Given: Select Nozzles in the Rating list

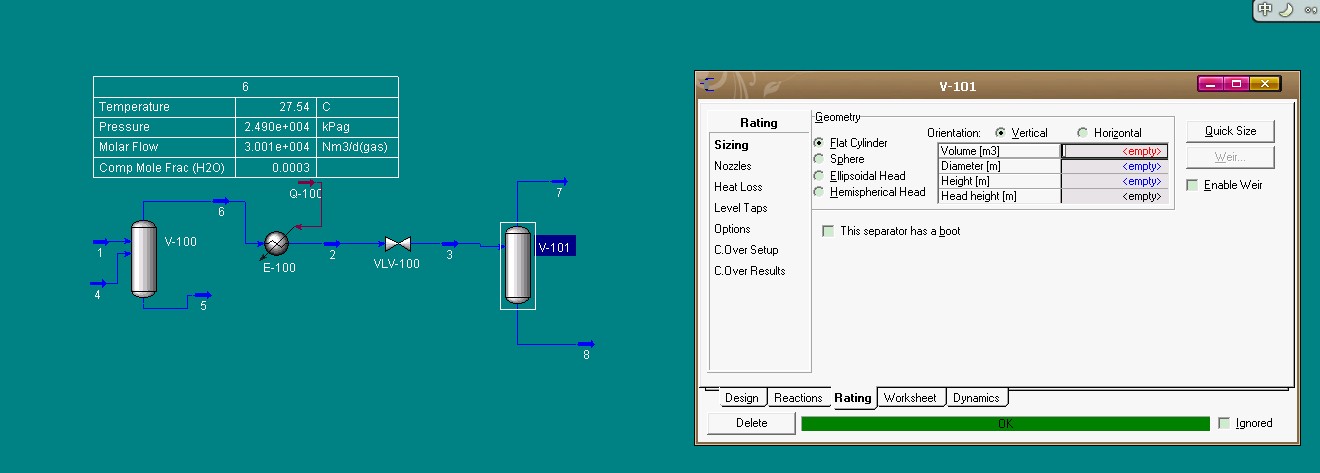Looking at the screenshot, I should (733, 166).
